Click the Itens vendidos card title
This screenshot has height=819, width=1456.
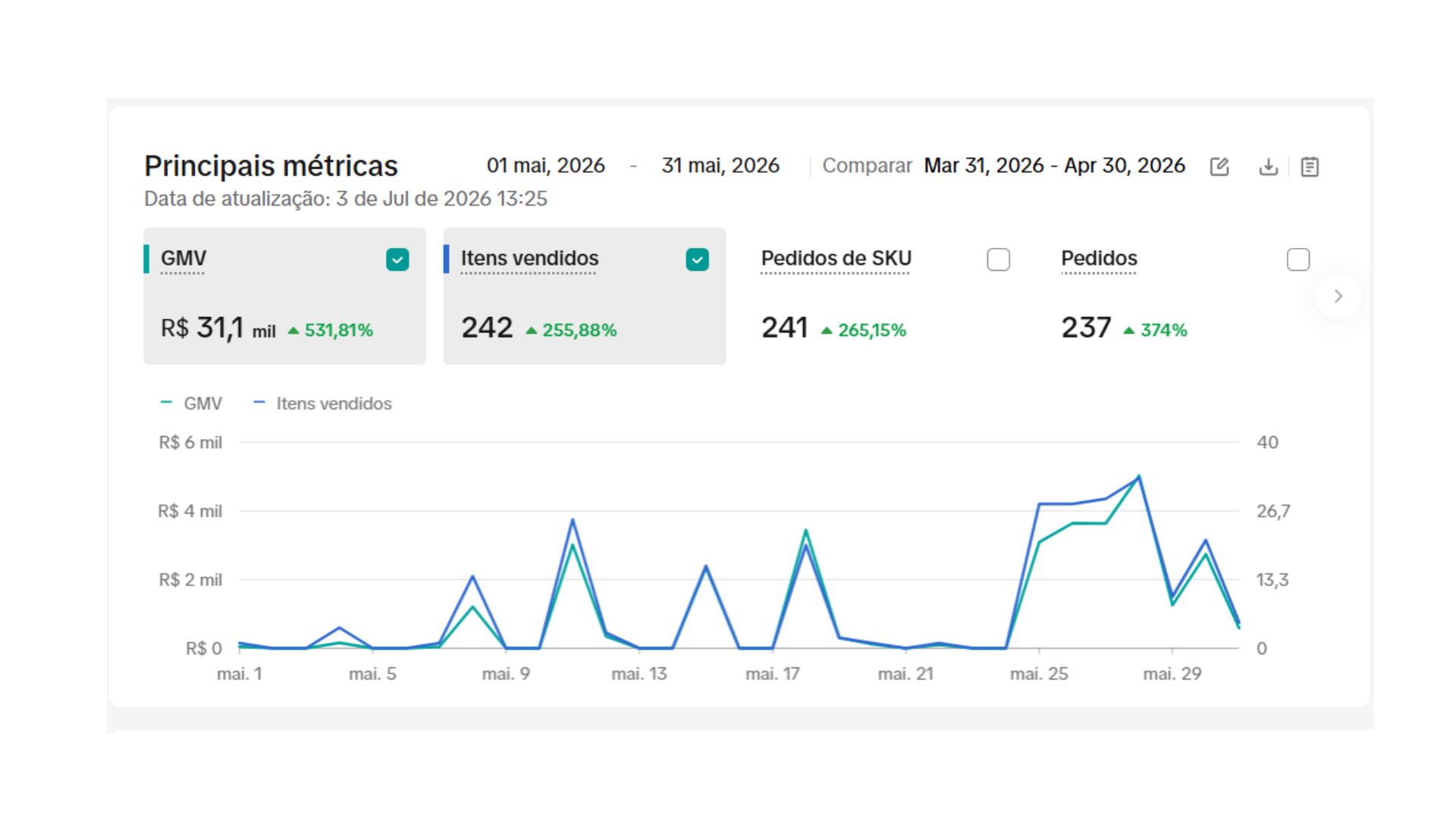tap(529, 259)
